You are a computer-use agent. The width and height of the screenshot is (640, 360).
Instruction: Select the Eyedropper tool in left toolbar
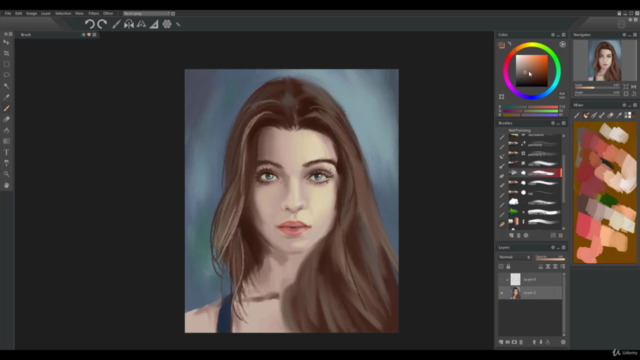pyautogui.click(x=7, y=97)
